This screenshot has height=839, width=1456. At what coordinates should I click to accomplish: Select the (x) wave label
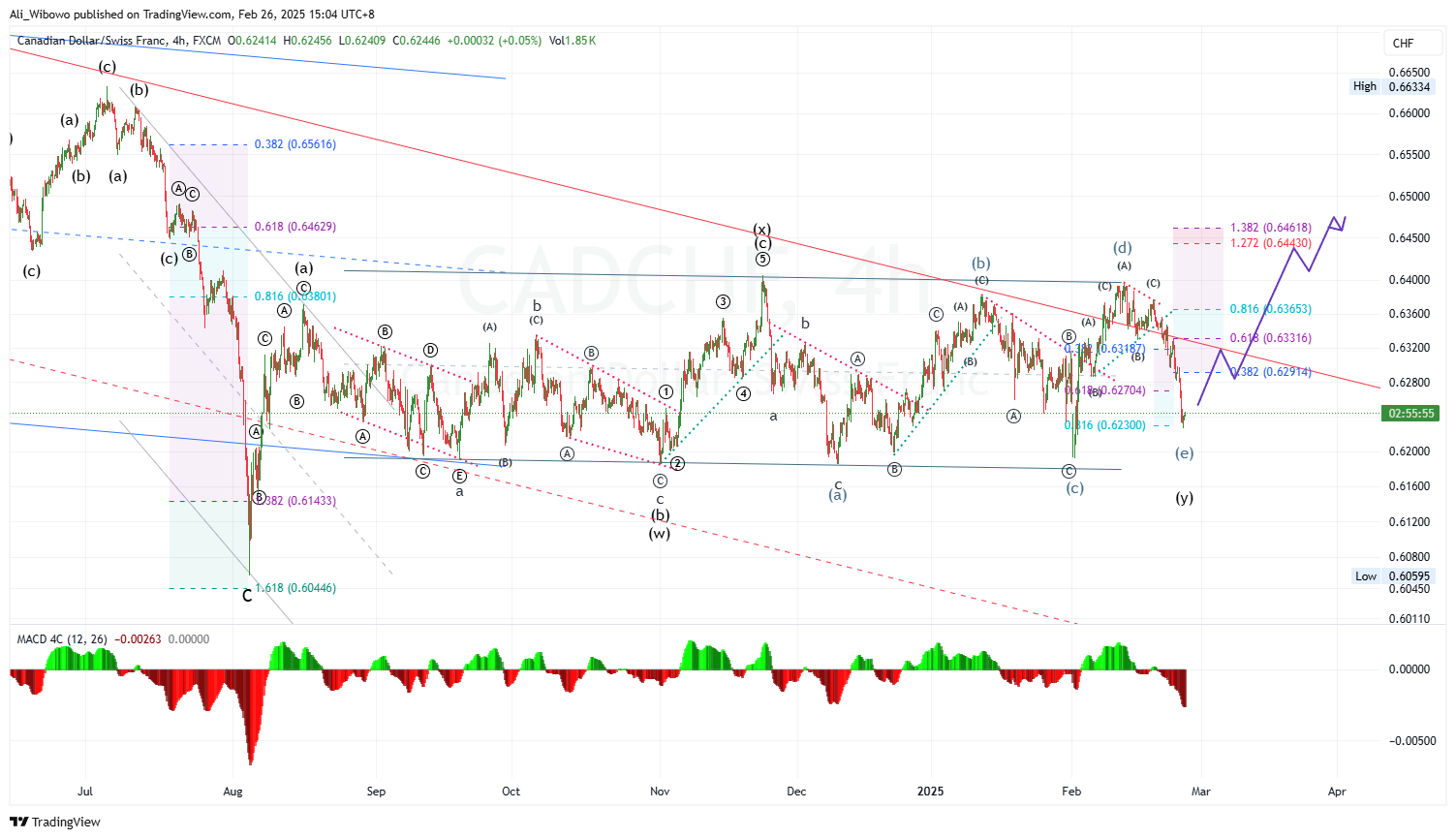pyautogui.click(x=762, y=230)
